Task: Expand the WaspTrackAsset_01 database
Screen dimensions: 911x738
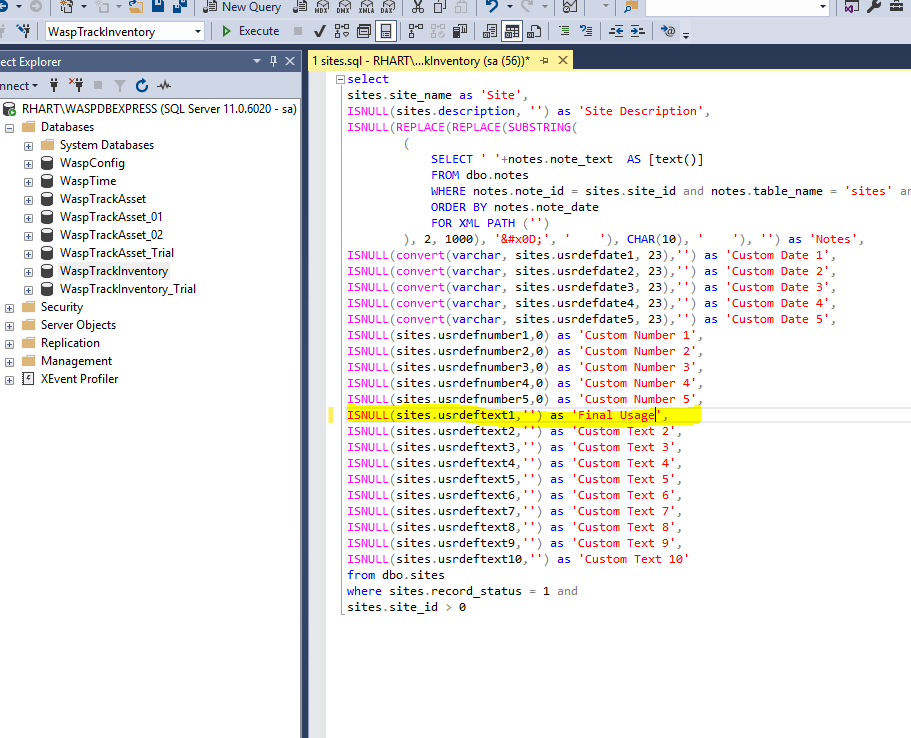Action: (x=28, y=216)
